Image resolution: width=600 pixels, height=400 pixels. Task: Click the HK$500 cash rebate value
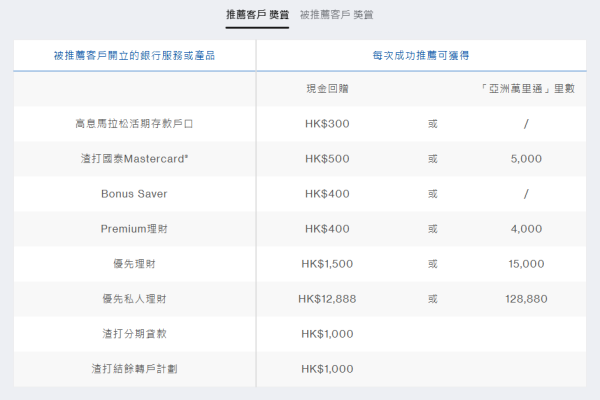coord(327,158)
